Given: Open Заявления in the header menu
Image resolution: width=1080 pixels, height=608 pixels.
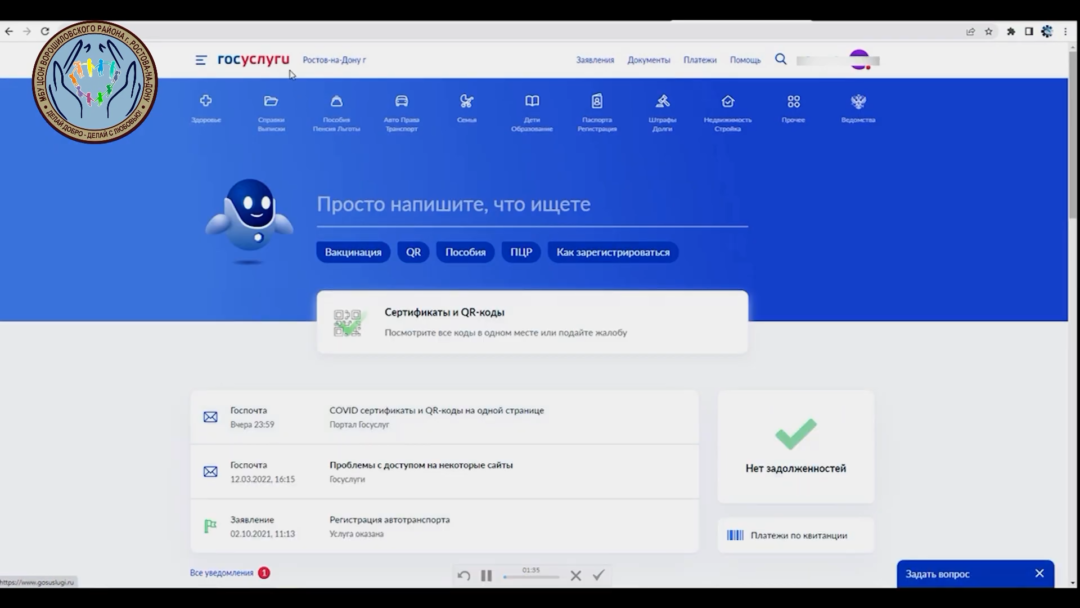Looking at the screenshot, I should [594, 60].
